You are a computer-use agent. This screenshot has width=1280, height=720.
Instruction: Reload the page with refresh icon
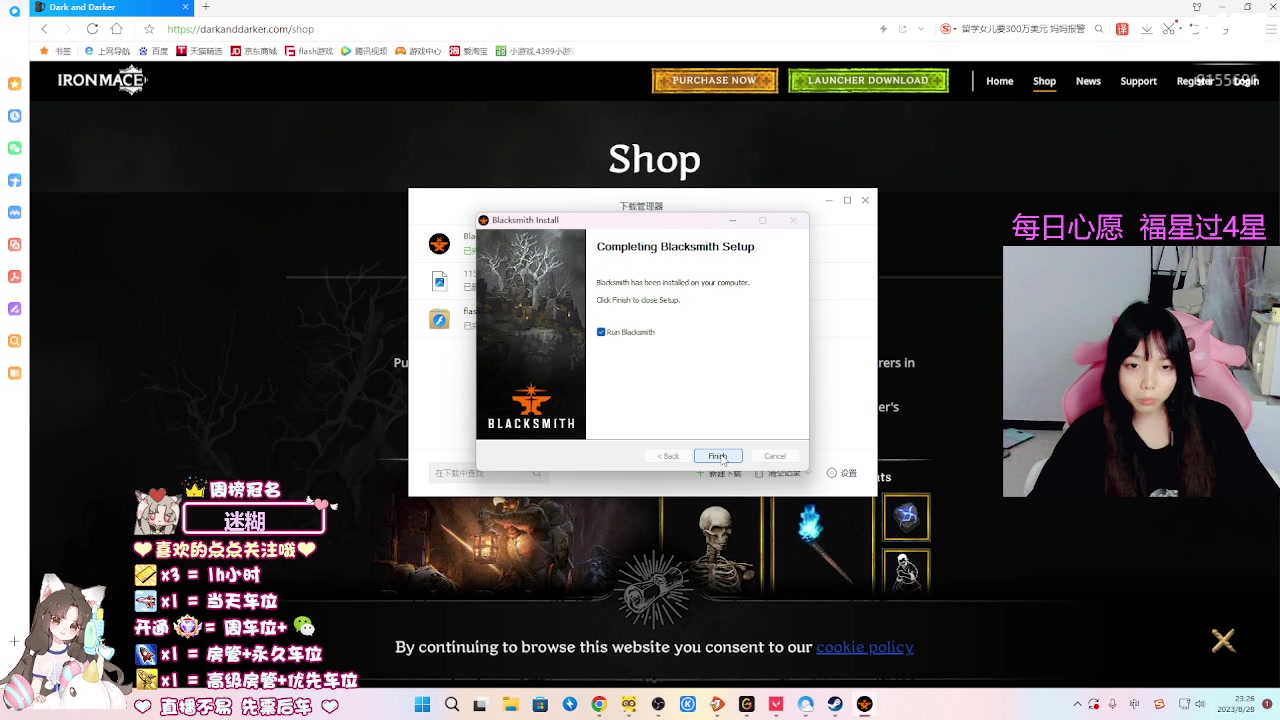(92, 29)
